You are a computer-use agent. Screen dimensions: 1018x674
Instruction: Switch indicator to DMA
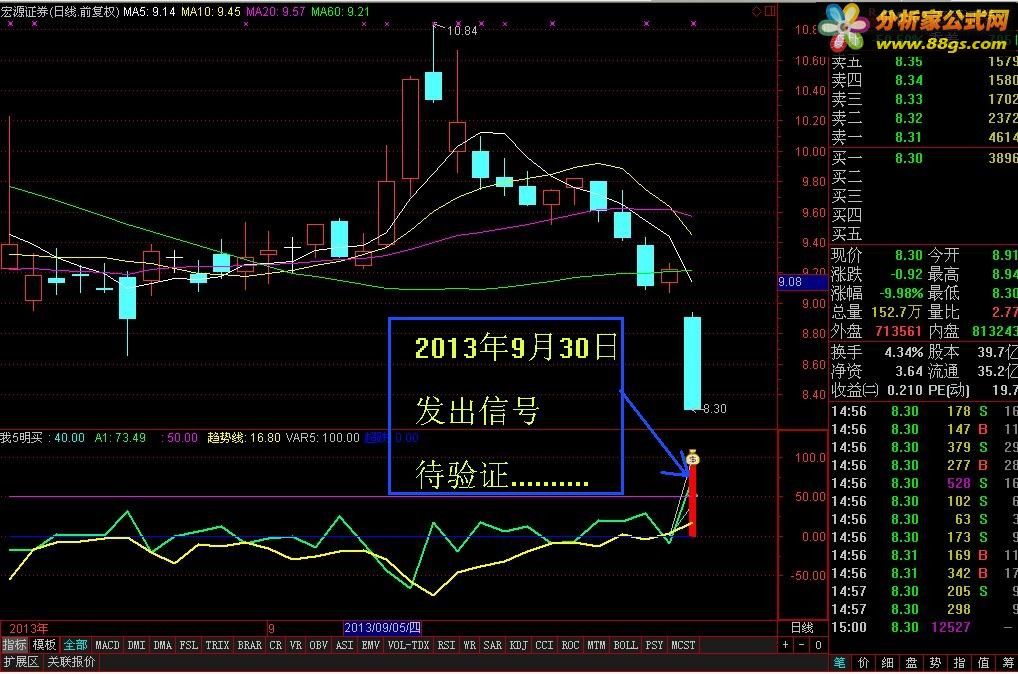coord(162,645)
